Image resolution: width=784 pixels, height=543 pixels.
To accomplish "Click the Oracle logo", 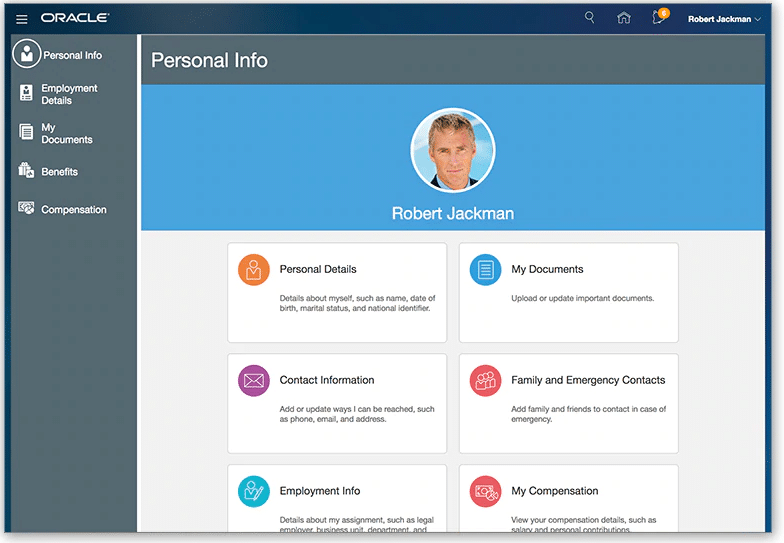I will click(75, 19).
